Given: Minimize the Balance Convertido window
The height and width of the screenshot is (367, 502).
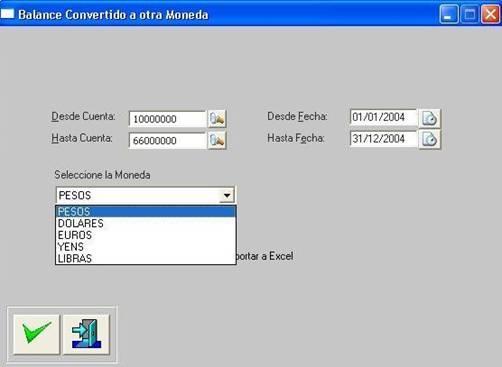Looking at the screenshot, I should coord(449,14).
